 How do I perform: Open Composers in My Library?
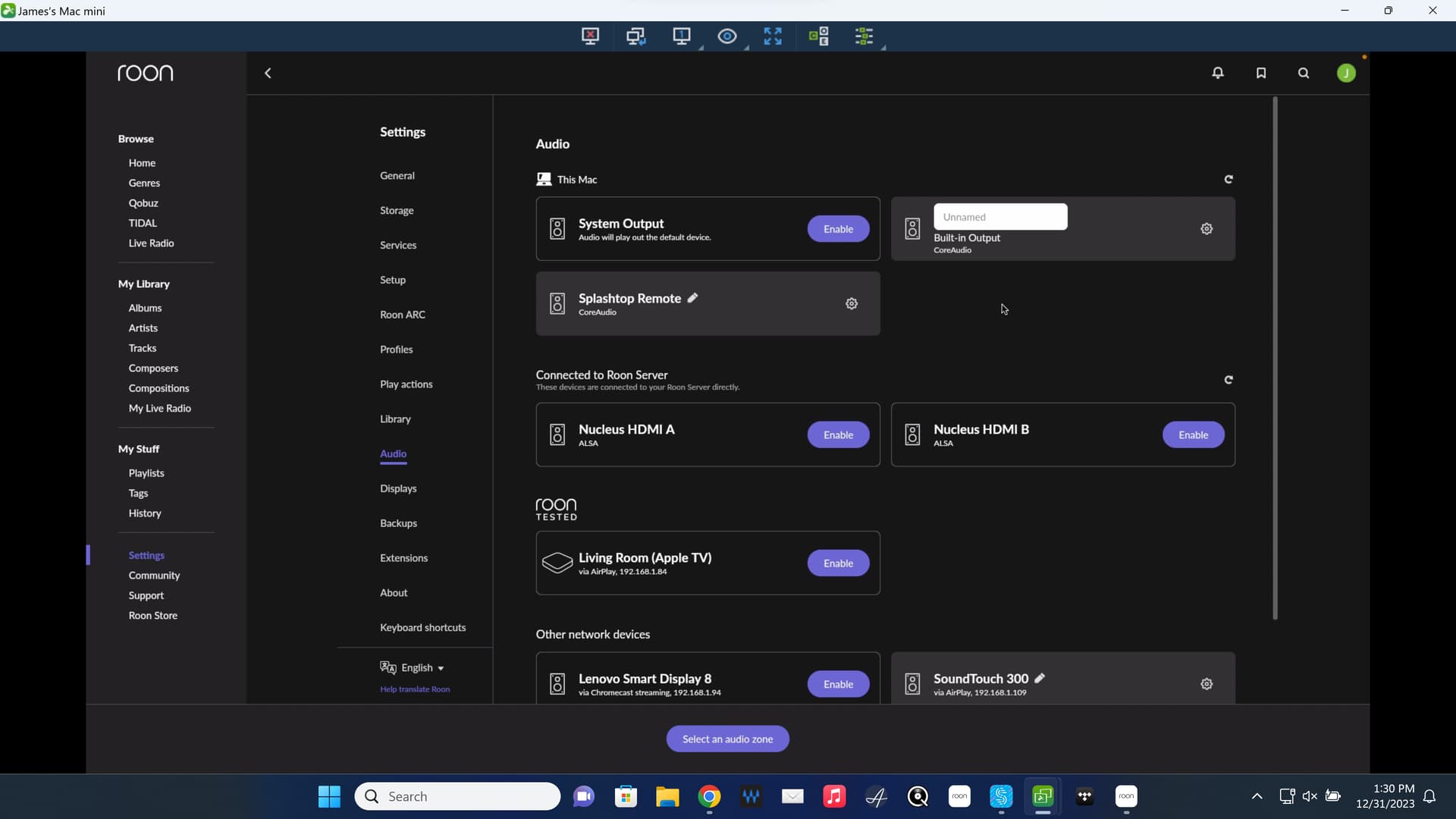coord(153,369)
